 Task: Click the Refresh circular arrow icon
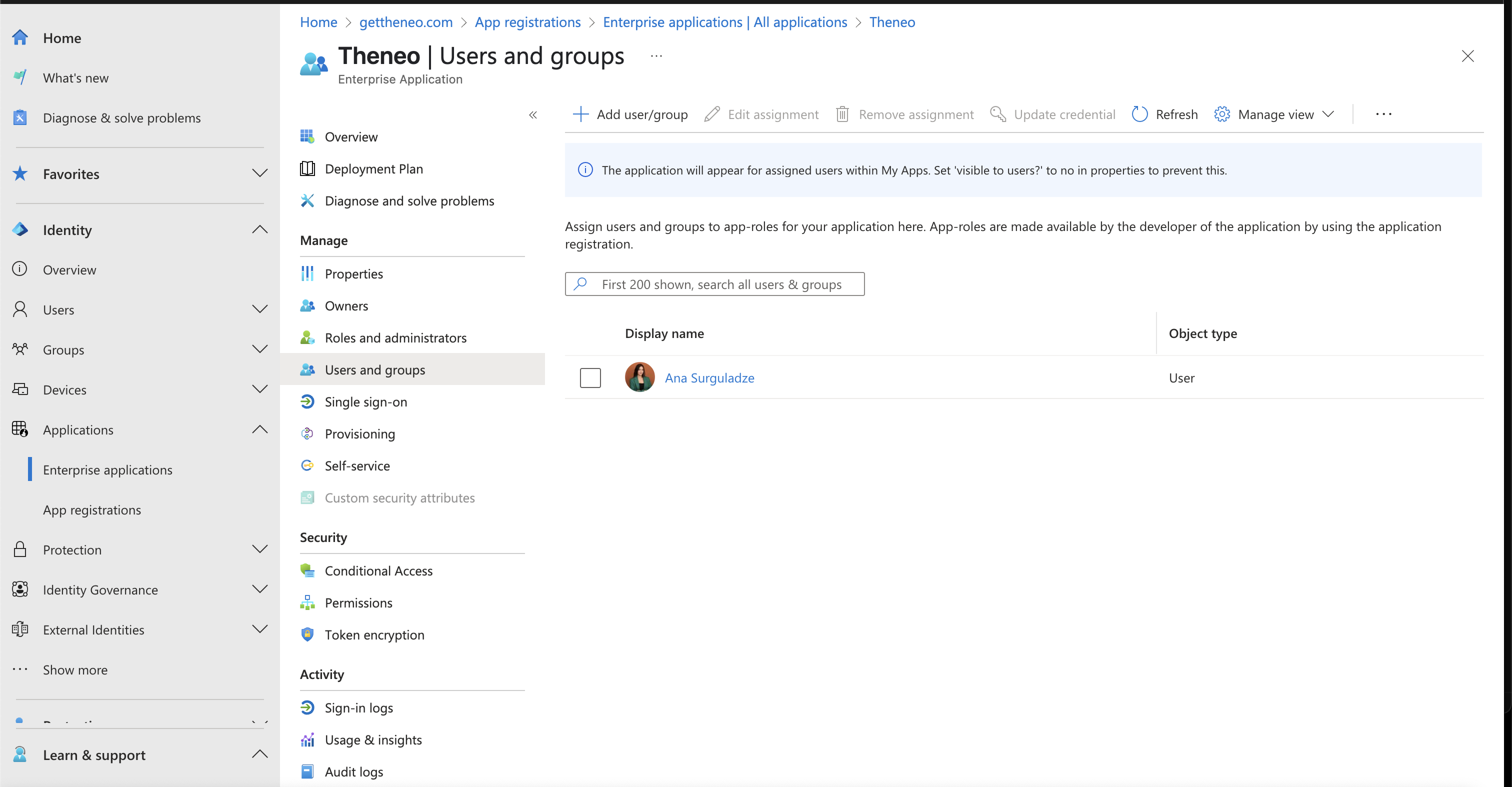[1139, 114]
